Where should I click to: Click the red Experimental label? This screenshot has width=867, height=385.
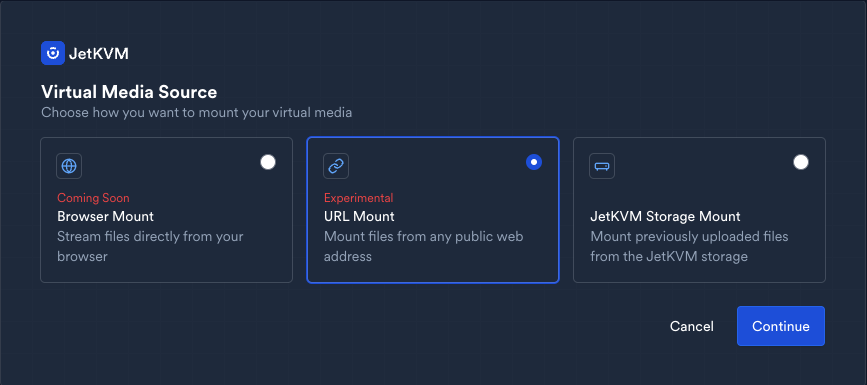[359, 198]
